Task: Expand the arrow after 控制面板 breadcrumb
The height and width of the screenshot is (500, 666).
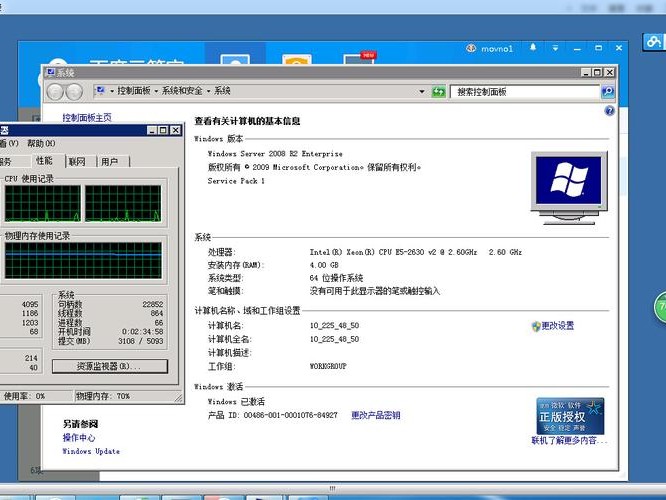Action: (x=156, y=91)
